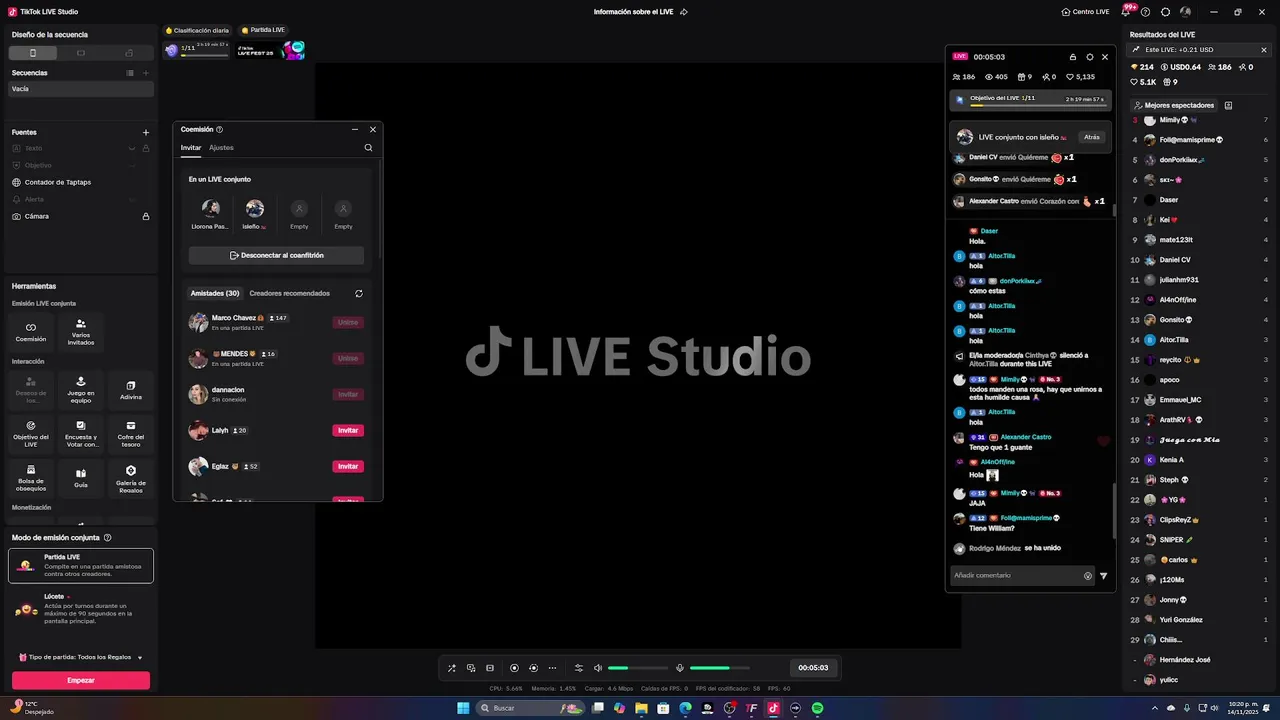
Task: Select Creadores recomendados tab
Action: (x=290, y=294)
